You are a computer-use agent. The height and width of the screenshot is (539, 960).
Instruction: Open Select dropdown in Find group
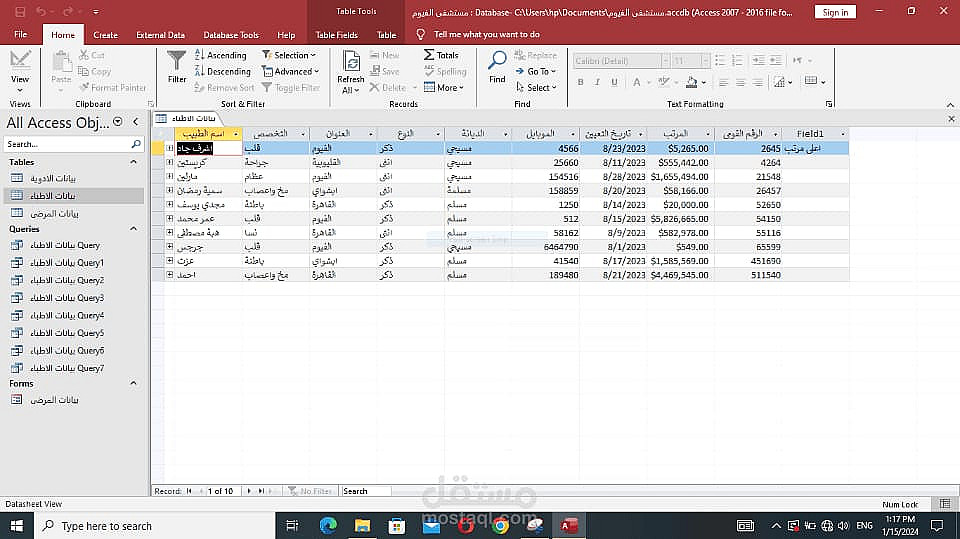[x=536, y=88]
